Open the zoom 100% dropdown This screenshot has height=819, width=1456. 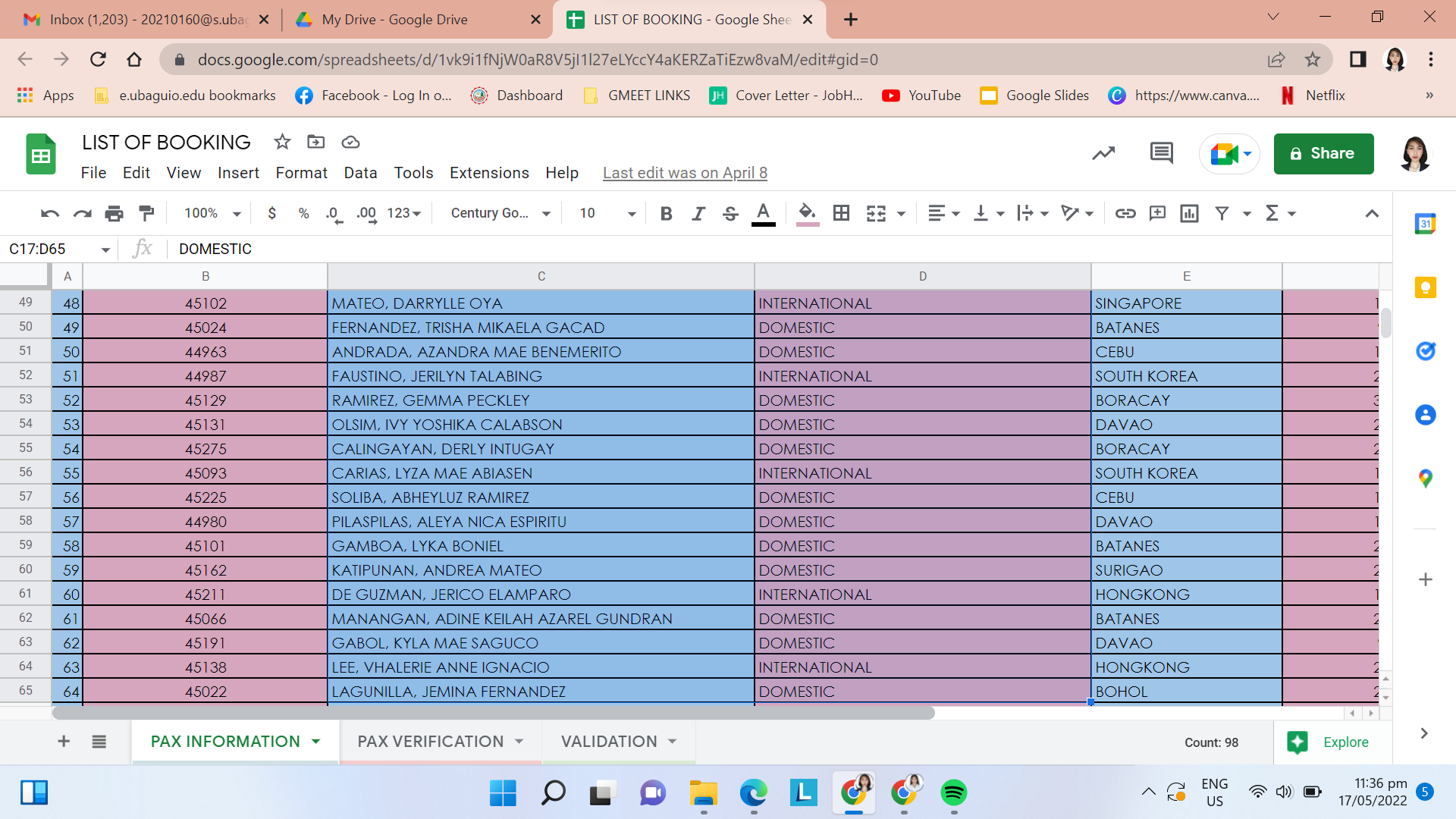(212, 213)
